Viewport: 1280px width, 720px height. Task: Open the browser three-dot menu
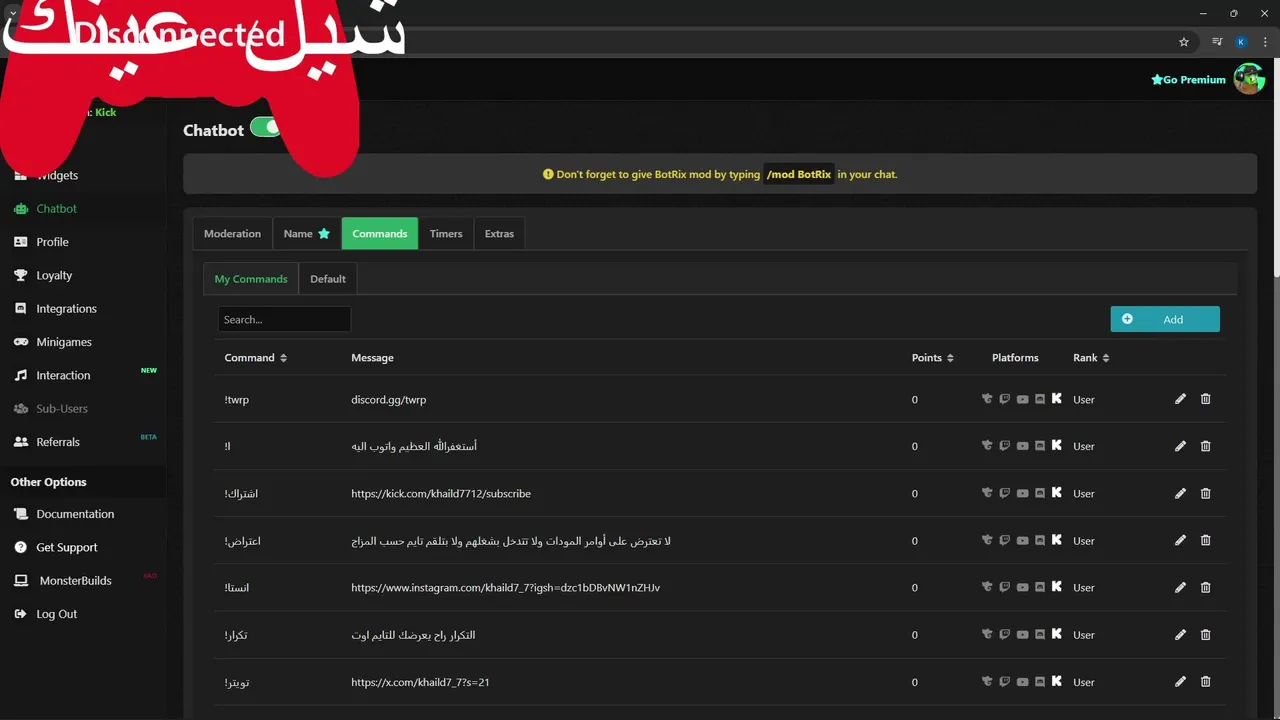click(x=1264, y=42)
